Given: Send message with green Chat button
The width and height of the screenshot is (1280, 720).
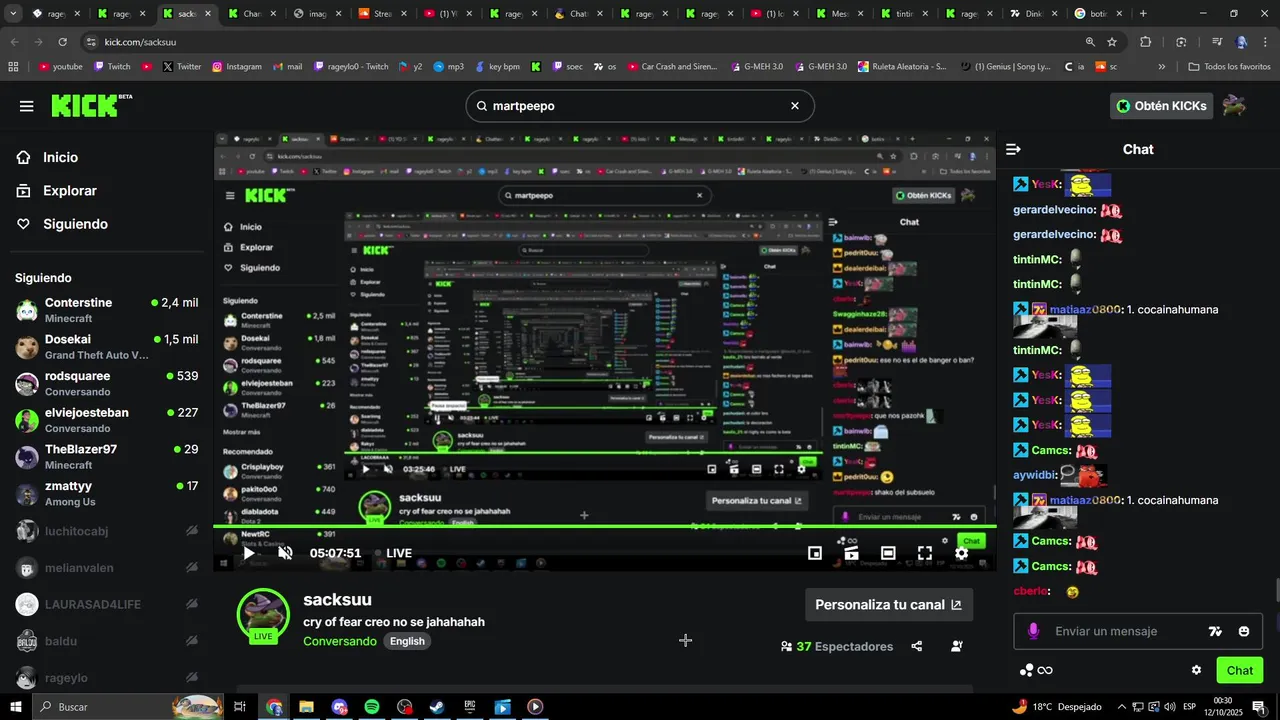Looking at the screenshot, I should coord(1240,670).
